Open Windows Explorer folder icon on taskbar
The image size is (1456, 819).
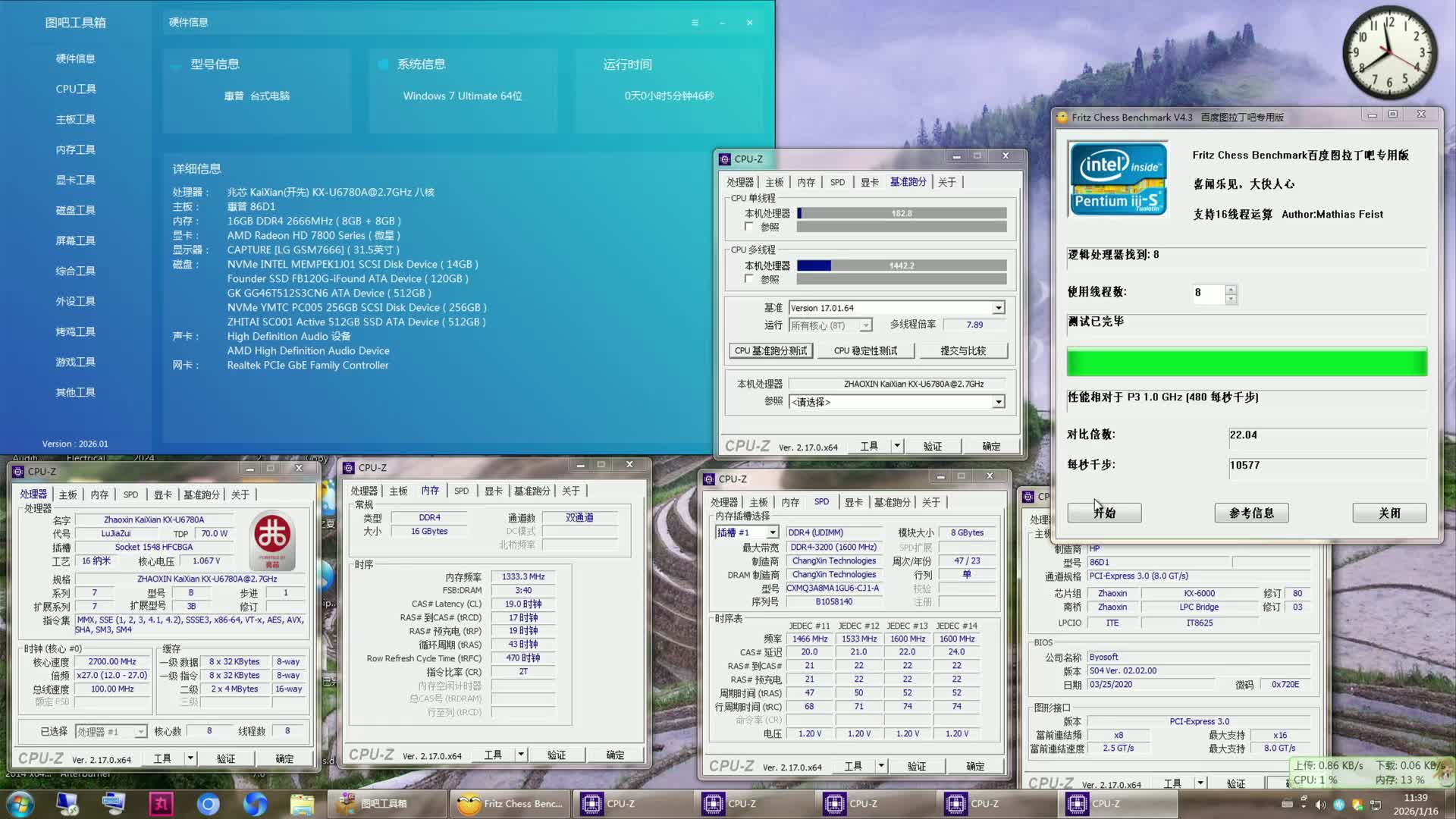pyautogui.click(x=302, y=804)
